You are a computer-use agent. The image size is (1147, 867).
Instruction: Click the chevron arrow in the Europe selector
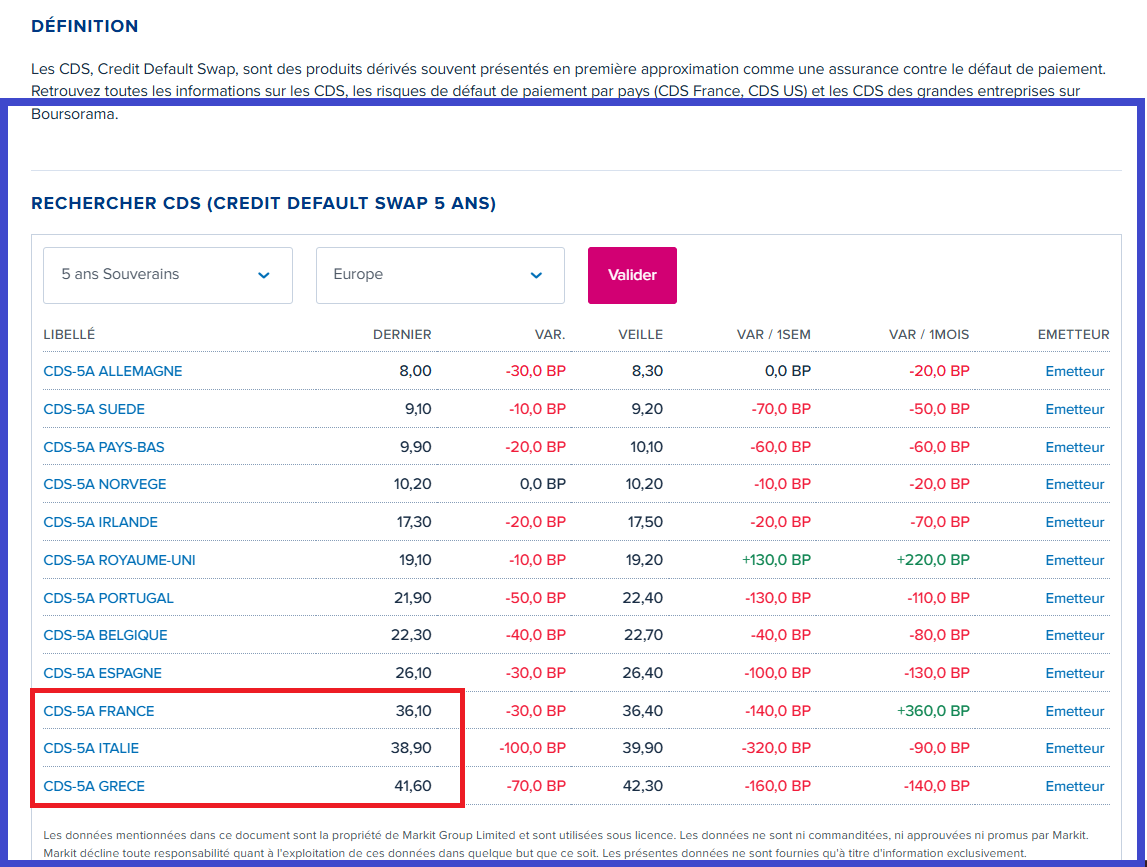click(x=536, y=276)
